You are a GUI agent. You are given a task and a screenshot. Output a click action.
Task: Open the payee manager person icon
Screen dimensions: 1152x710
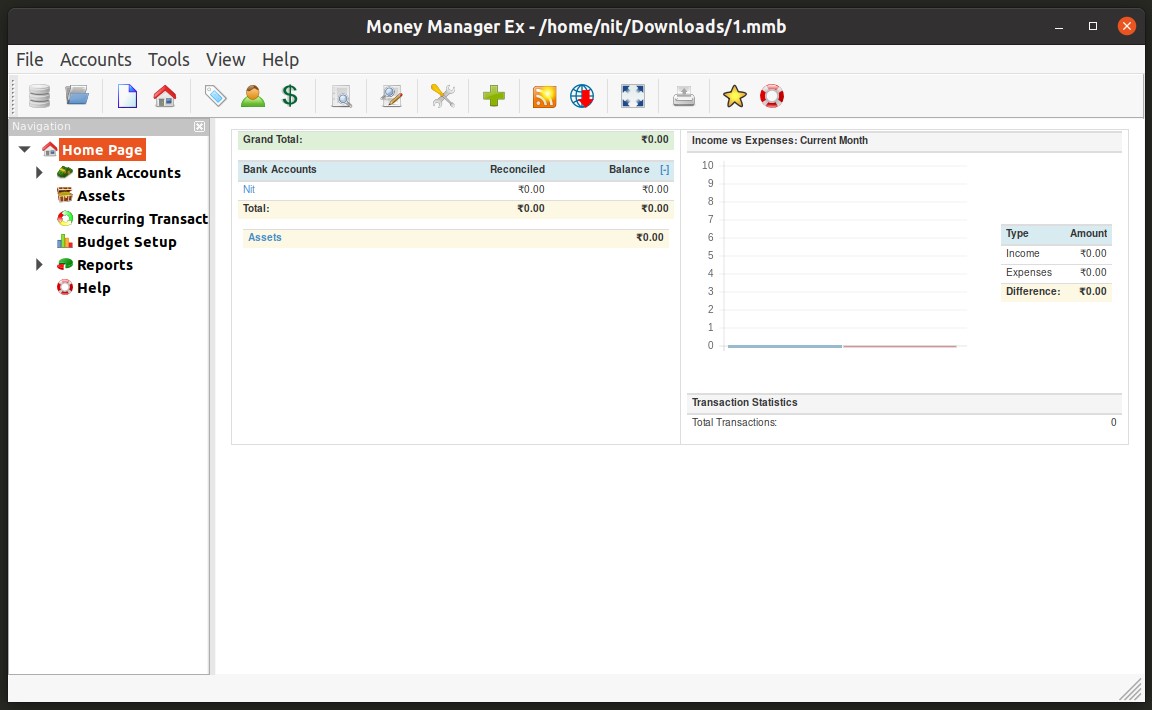tap(252, 96)
